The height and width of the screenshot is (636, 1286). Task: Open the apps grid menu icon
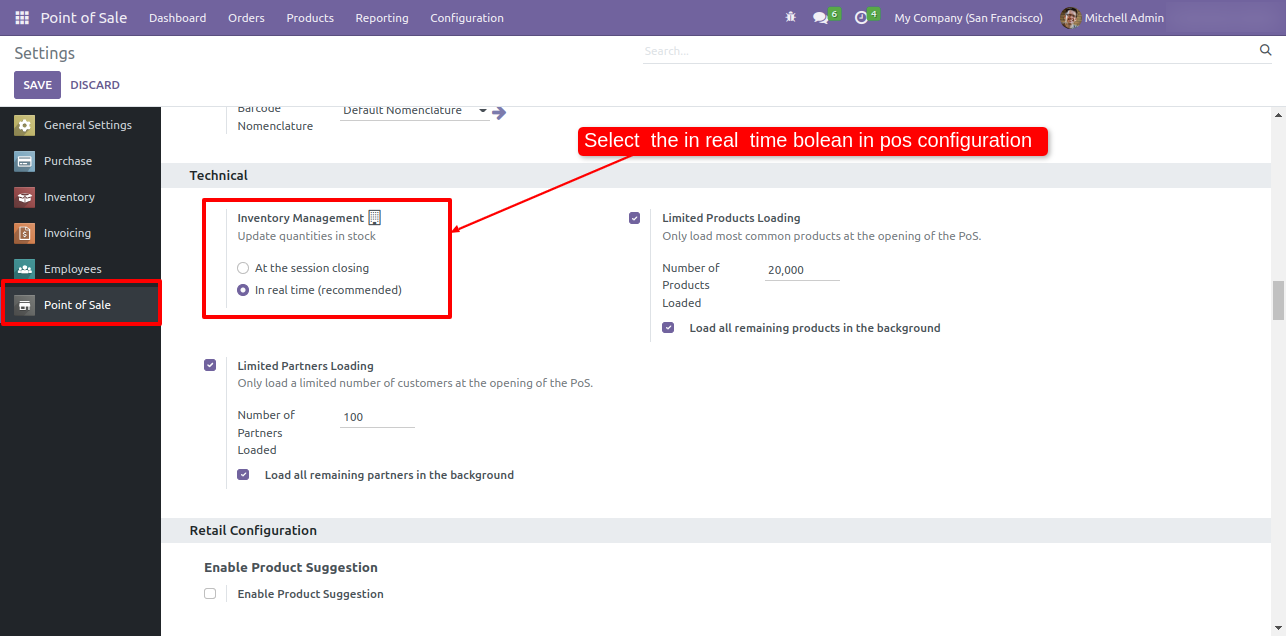click(22, 18)
